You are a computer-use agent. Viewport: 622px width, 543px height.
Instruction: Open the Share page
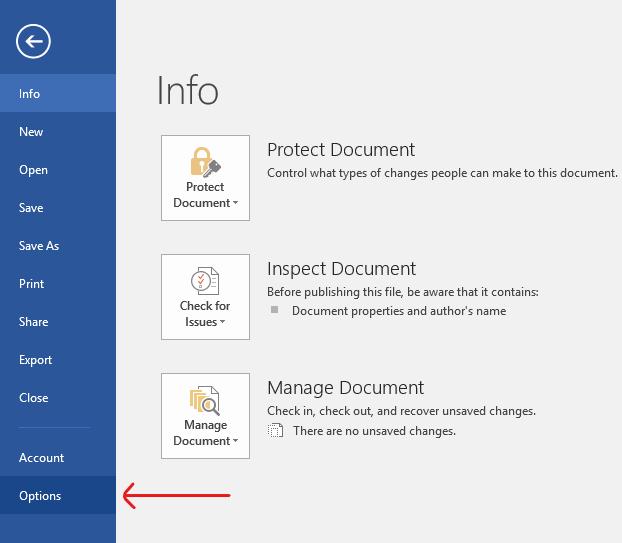[58, 322]
